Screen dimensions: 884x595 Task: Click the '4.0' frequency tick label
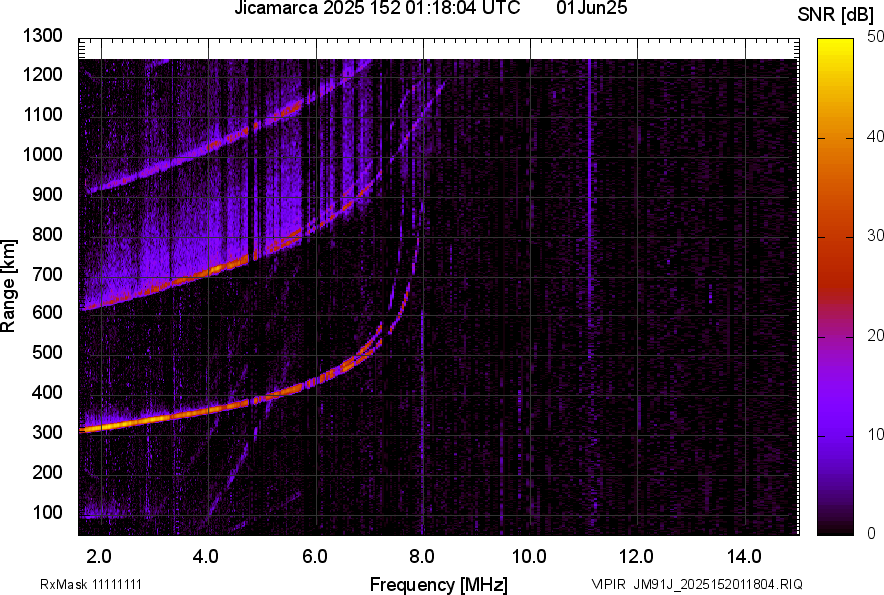(206, 557)
